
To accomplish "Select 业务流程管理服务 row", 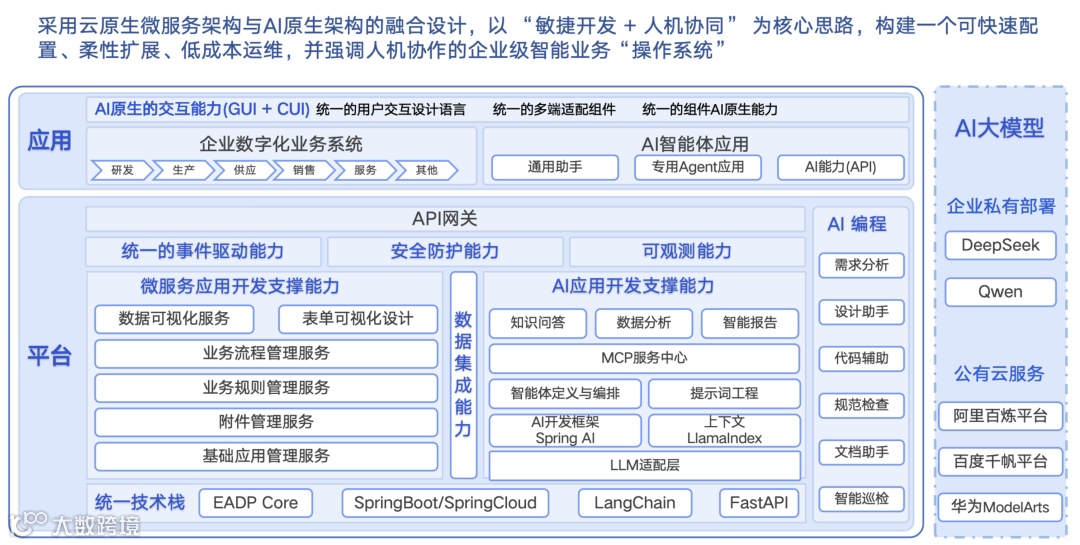I will (266, 353).
